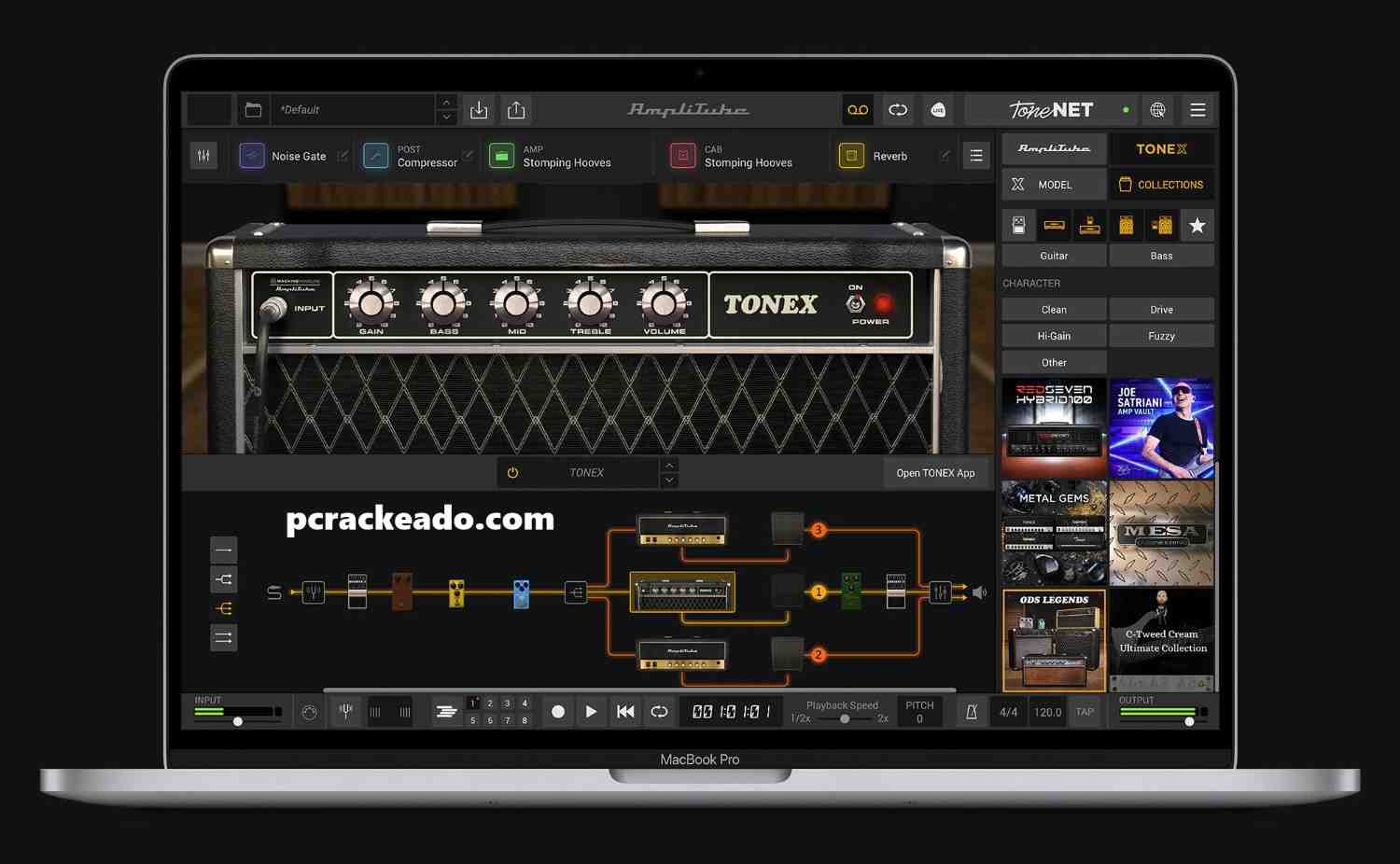Click the Open TONEX App button
Image resolution: width=1400 pixels, height=864 pixels.
(935, 473)
